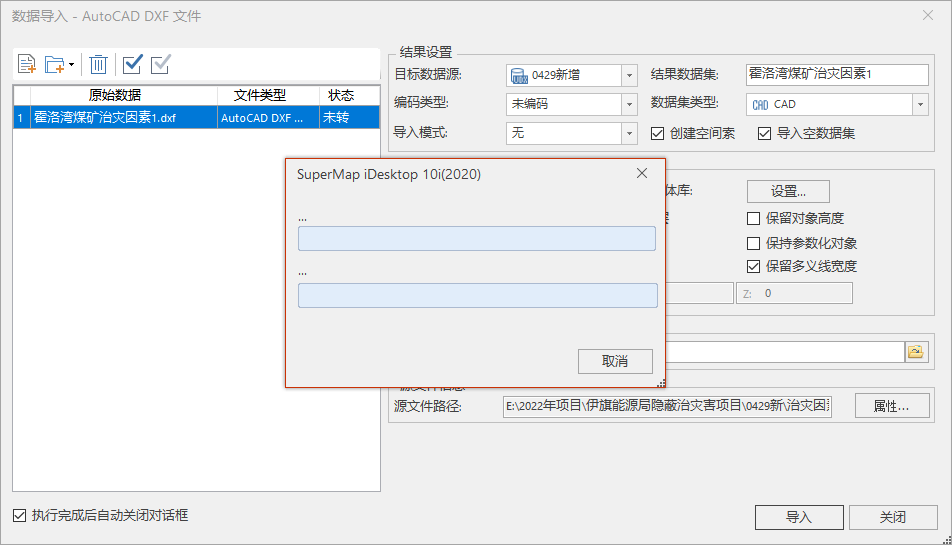Click the upper progress bar
952x545 pixels.
(477, 239)
